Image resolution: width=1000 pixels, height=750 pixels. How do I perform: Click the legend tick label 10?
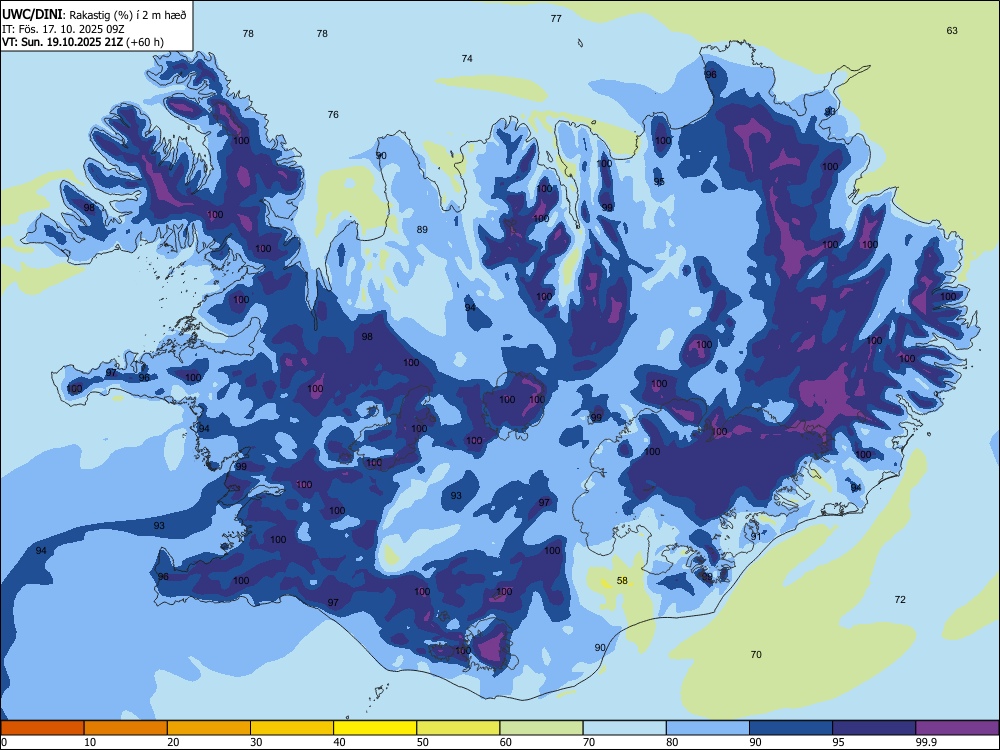point(90,742)
